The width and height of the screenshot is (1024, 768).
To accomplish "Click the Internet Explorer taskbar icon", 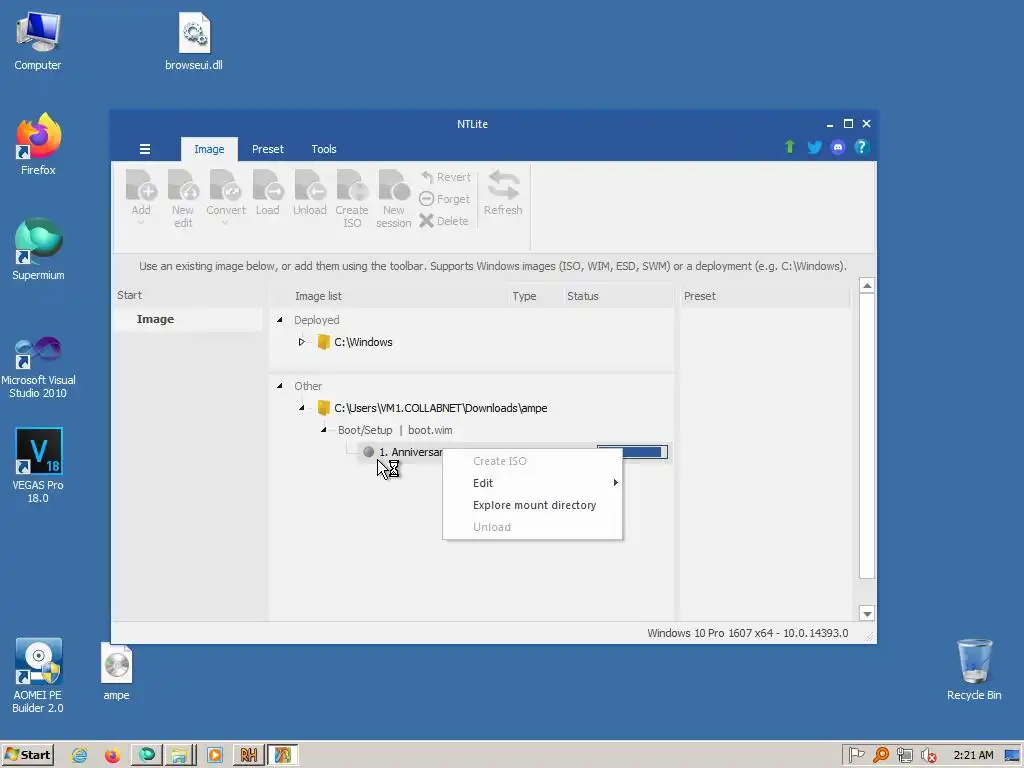I will pos(80,756).
